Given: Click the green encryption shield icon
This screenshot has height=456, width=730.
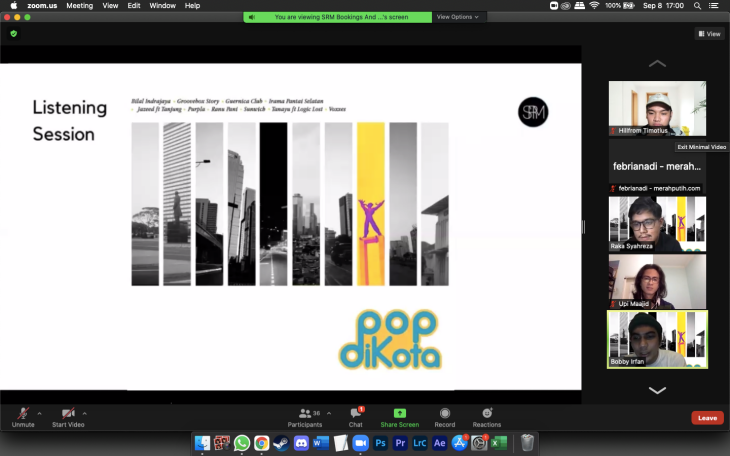Looking at the screenshot, I should click(x=14, y=34).
